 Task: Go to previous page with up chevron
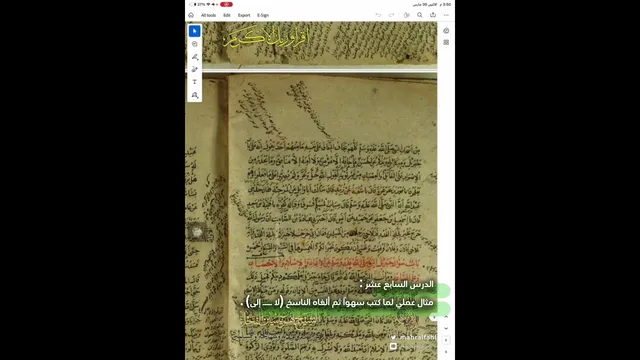[446, 317]
